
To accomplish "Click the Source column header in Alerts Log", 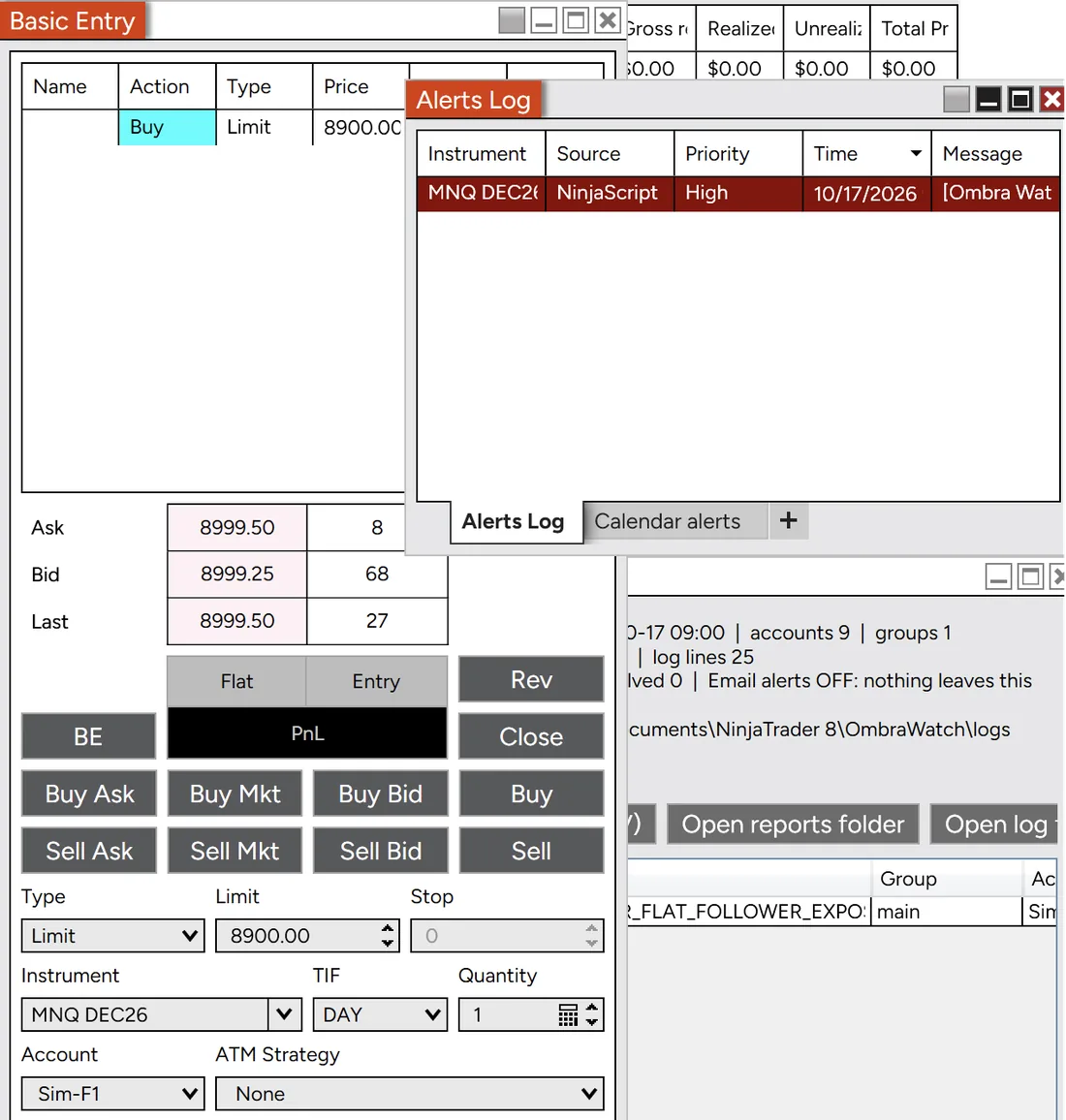I will [x=610, y=154].
